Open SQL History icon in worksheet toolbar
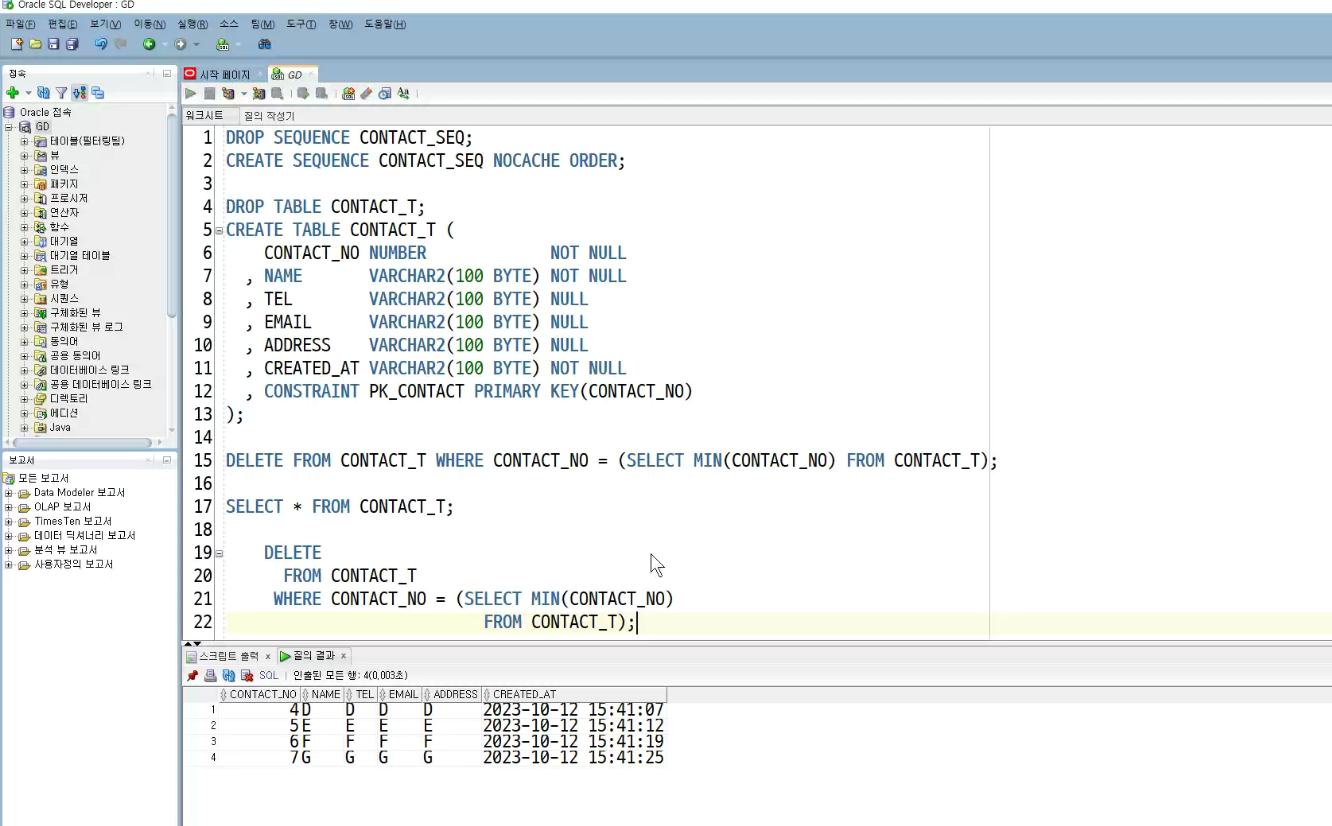This screenshot has width=1332, height=826. coord(384,93)
